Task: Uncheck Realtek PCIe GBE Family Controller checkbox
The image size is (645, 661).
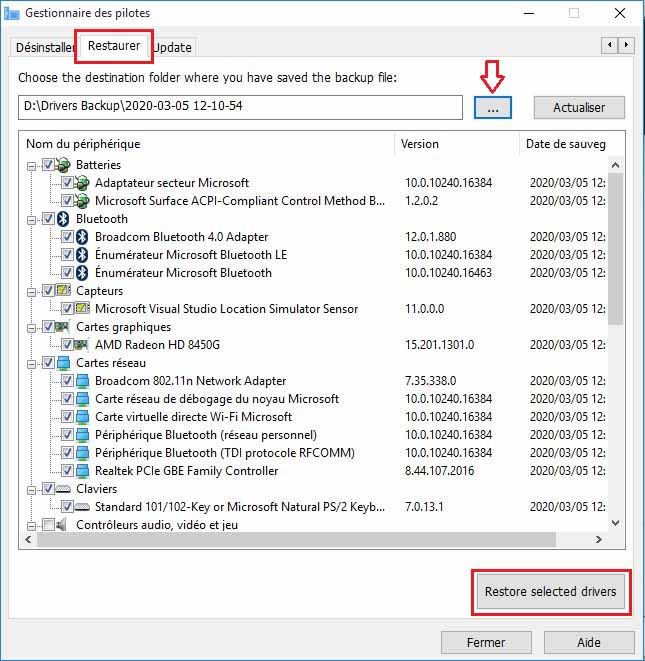Action: coord(67,470)
